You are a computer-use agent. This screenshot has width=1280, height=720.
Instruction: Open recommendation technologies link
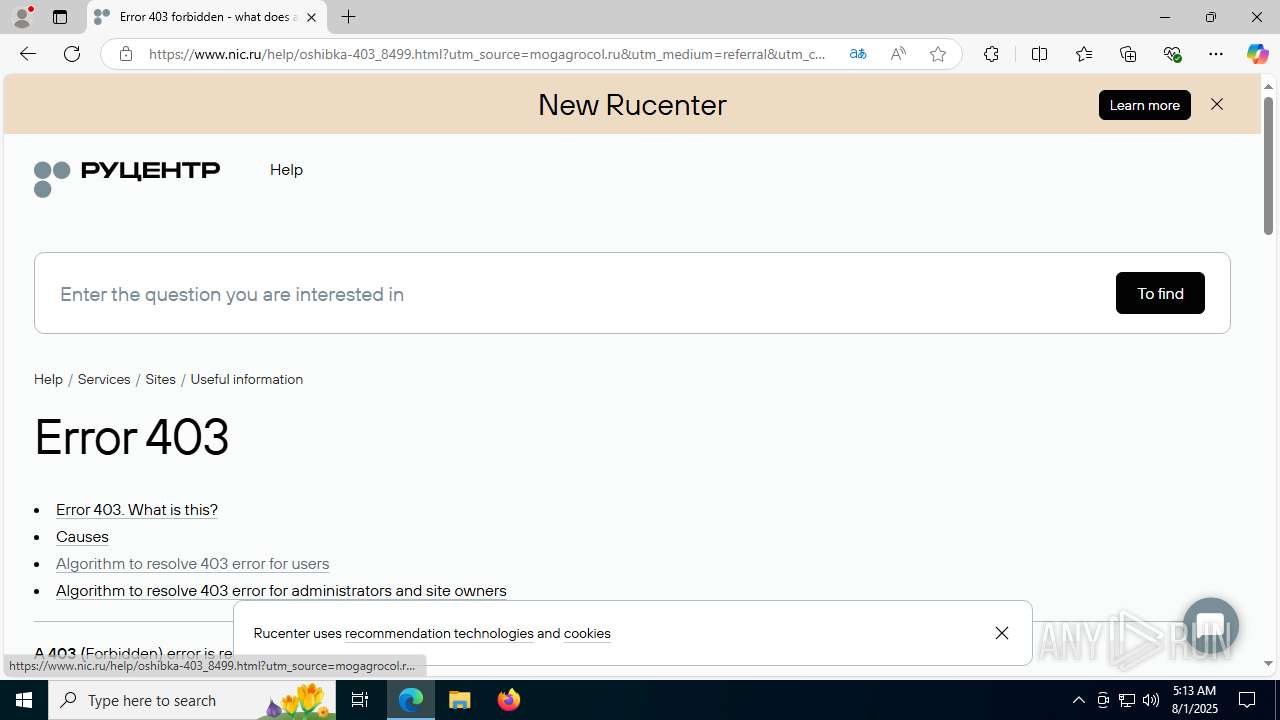click(x=439, y=633)
